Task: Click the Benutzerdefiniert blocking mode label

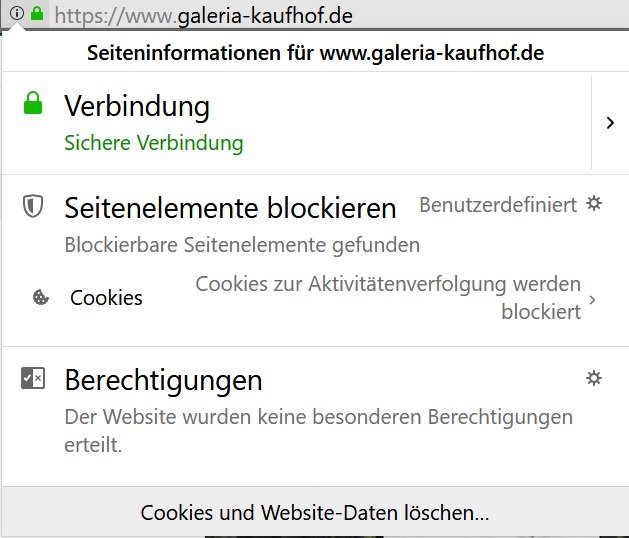Action: pos(498,205)
